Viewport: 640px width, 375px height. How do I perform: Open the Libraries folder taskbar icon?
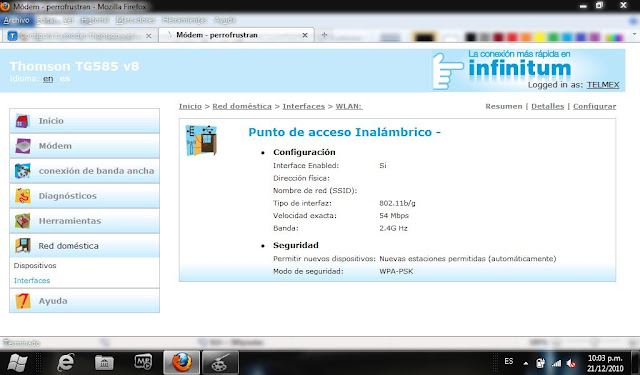(x=104, y=362)
